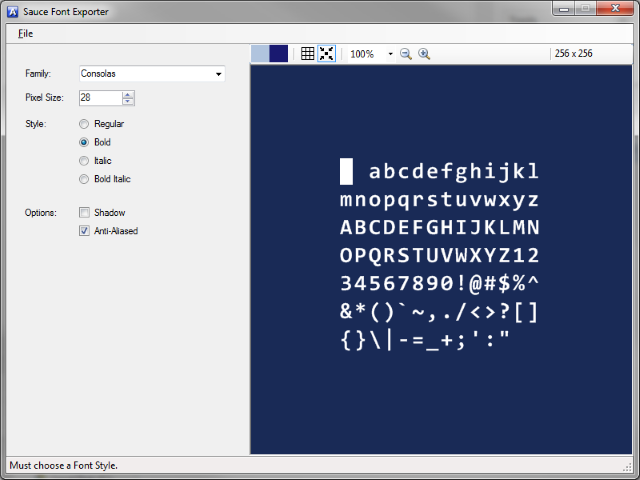Increase Pixel Size with up arrow
Image resolution: width=640 pixels, height=480 pixels.
[128, 95]
